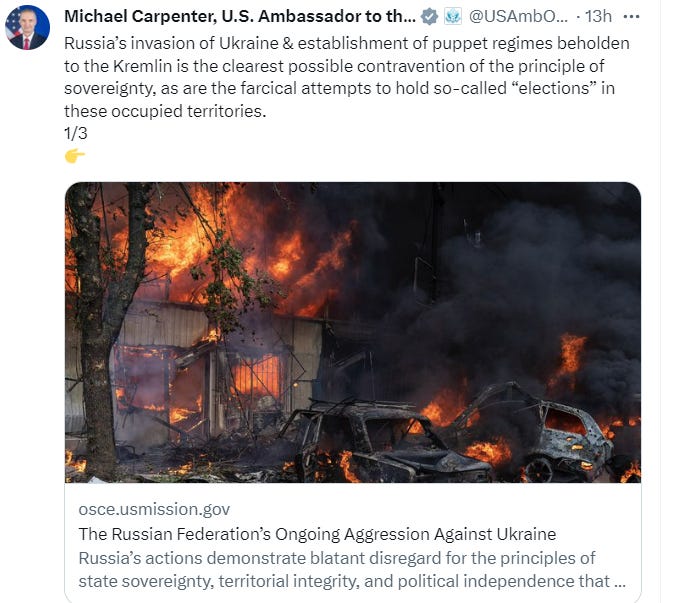Click the 13h timestamp
The width and height of the screenshot is (678, 603).
tap(598, 16)
